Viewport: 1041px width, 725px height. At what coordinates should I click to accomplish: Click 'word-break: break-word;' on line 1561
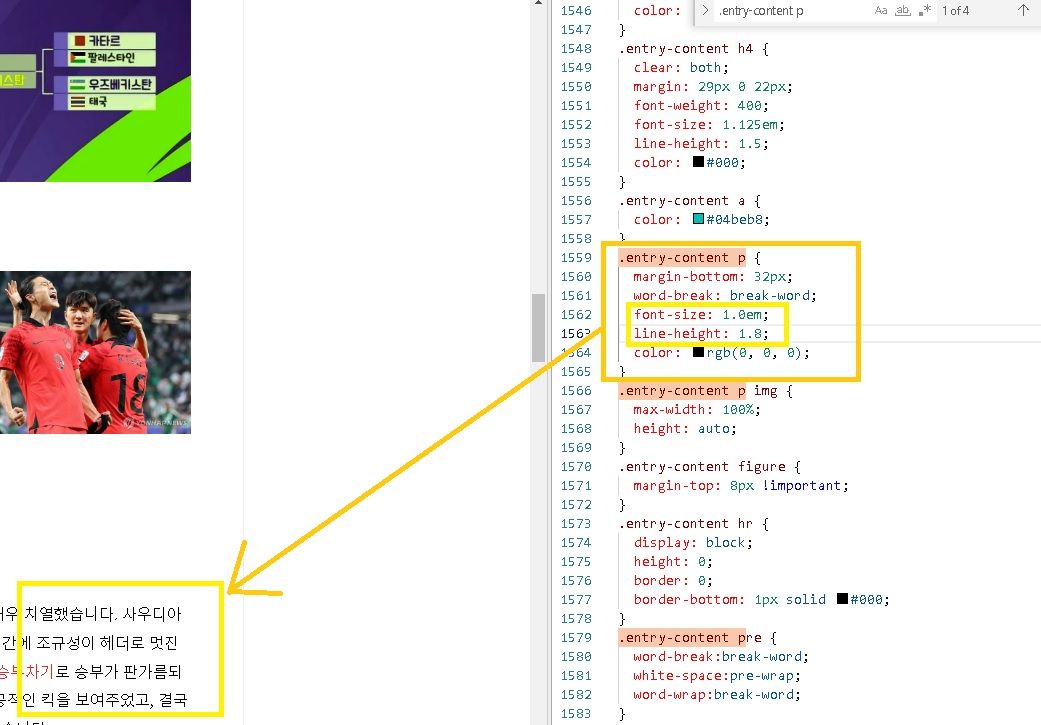(725, 295)
